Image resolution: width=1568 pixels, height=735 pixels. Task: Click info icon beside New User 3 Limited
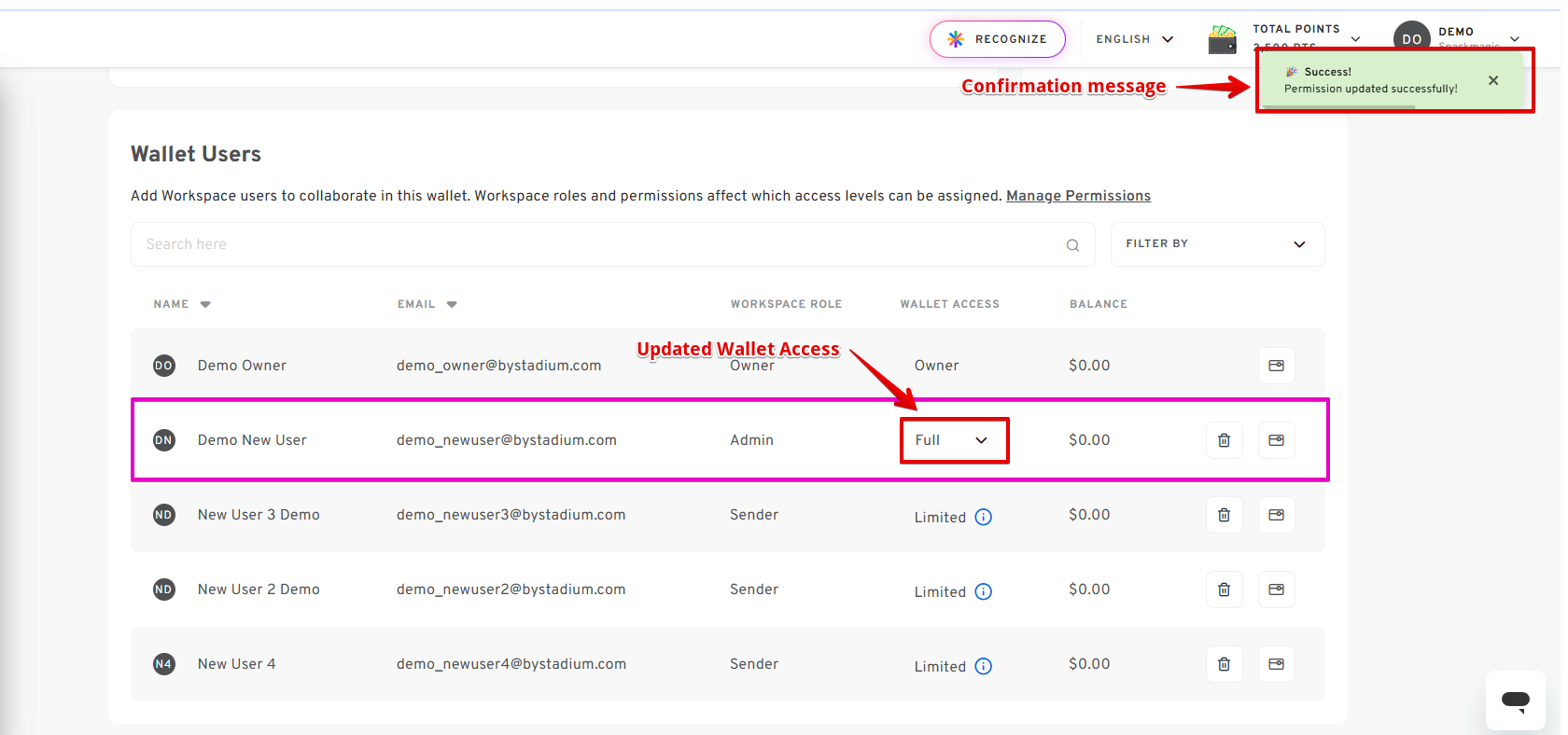pos(984,517)
